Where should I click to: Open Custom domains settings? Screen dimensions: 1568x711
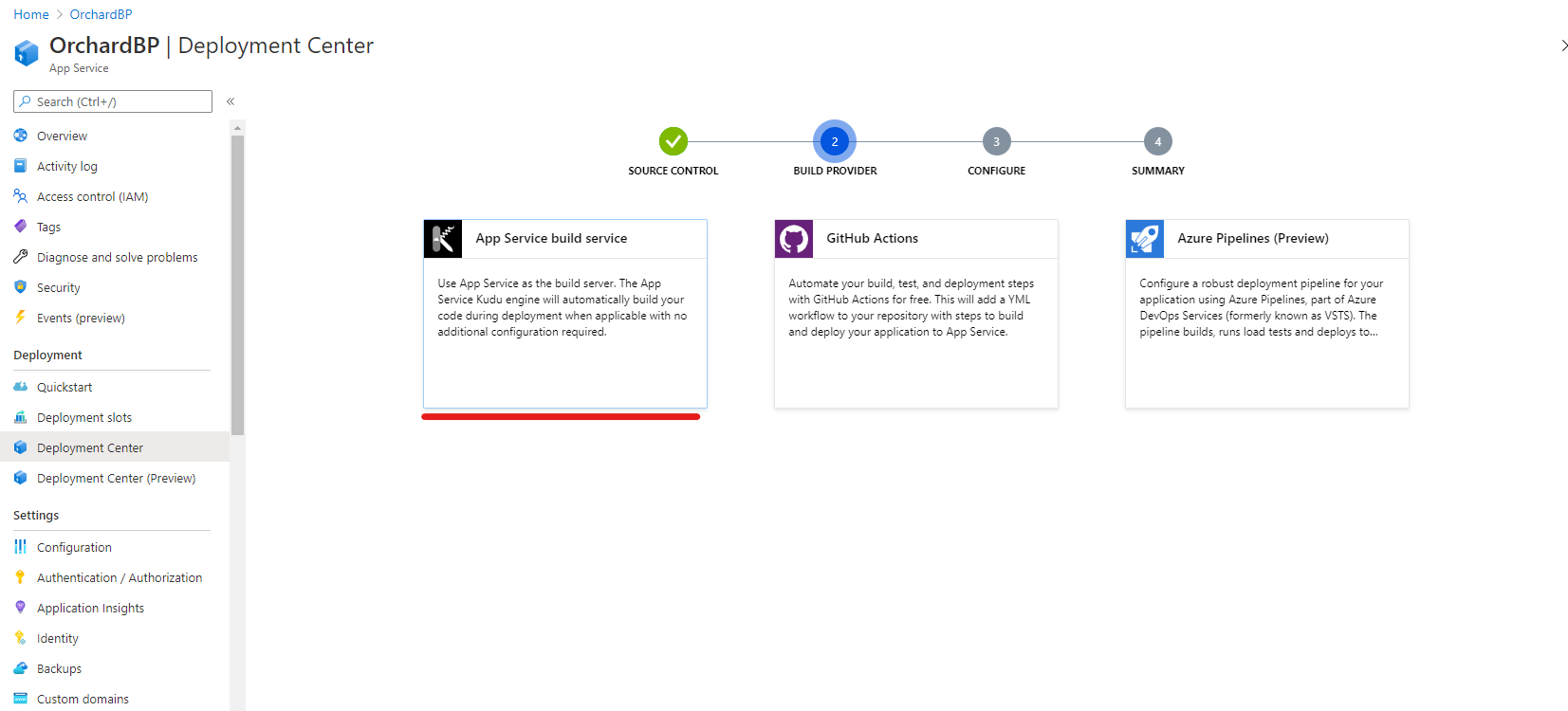[115, 699]
